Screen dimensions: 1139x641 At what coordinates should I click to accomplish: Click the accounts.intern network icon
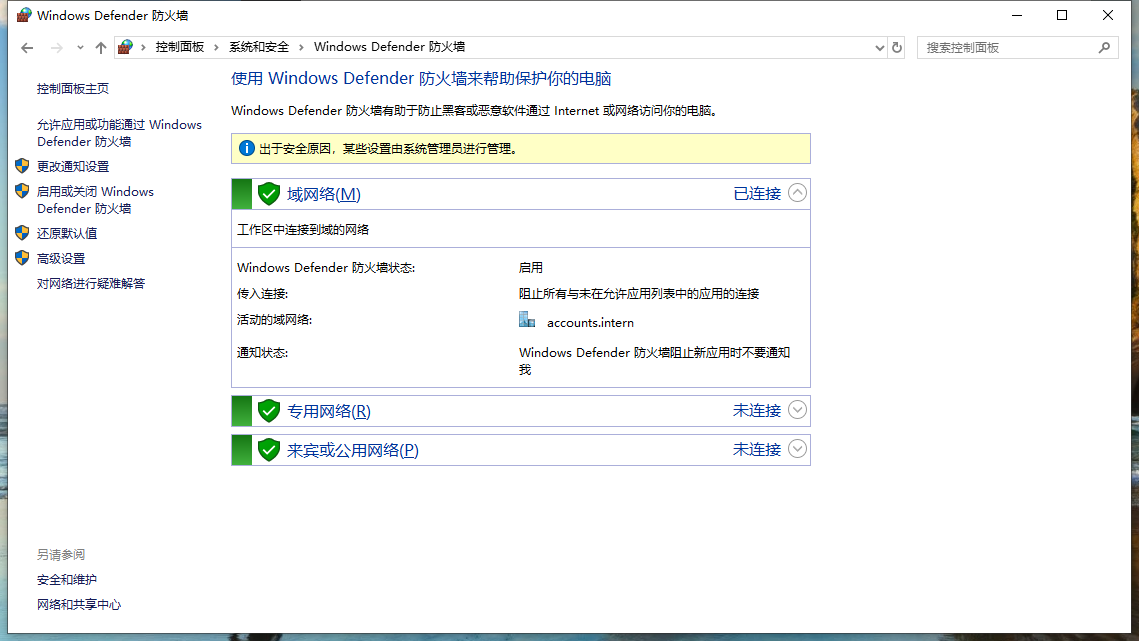(x=527, y=320)
